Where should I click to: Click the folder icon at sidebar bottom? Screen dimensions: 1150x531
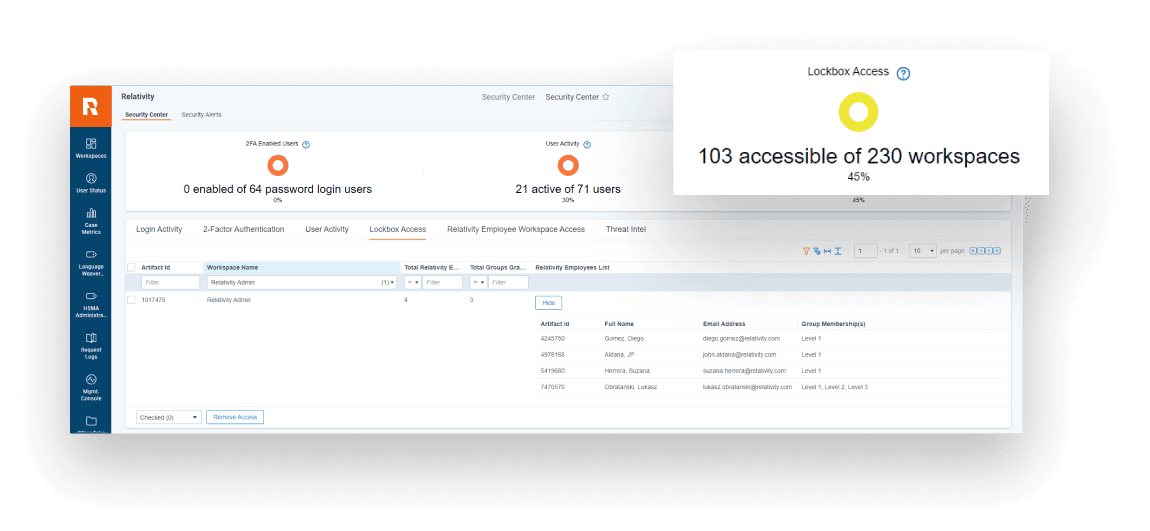(x=91, y=422)
